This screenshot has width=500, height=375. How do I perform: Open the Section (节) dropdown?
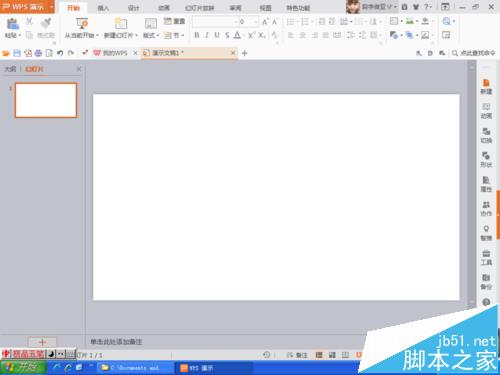click(x=174, y=35)
